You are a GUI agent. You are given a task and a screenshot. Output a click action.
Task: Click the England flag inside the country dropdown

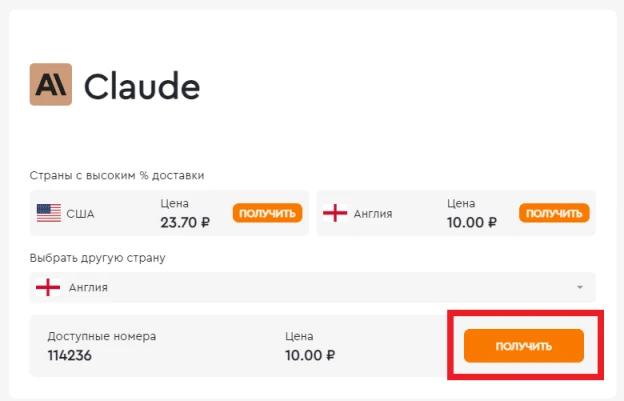(48, 287)
